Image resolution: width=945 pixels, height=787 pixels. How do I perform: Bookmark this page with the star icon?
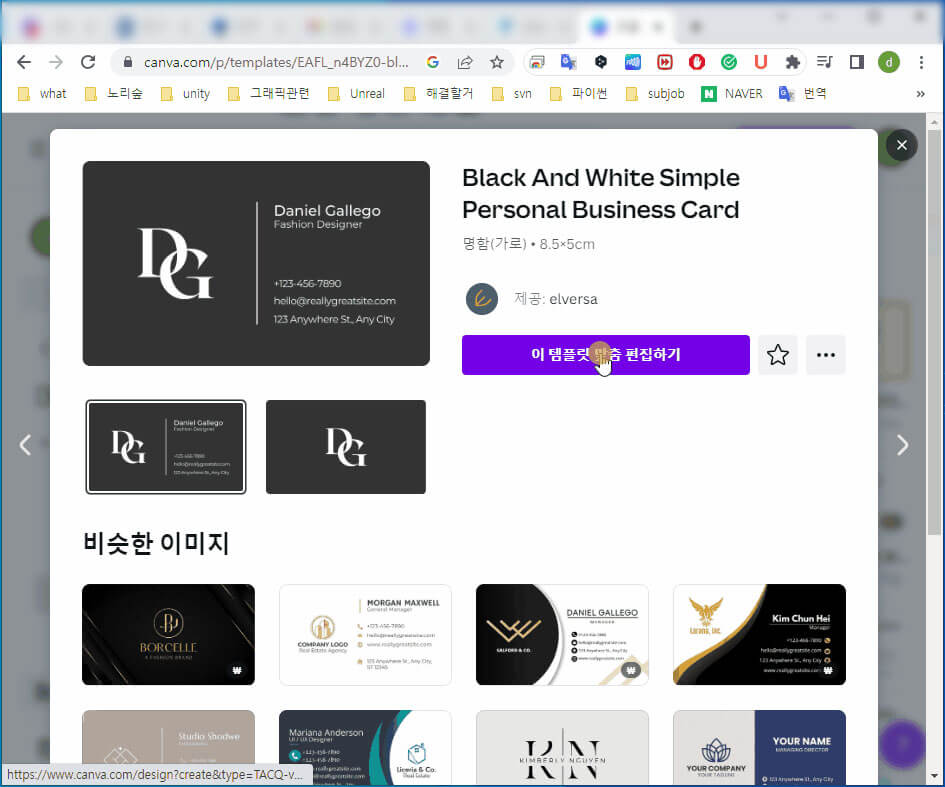[x=497, y=62]
